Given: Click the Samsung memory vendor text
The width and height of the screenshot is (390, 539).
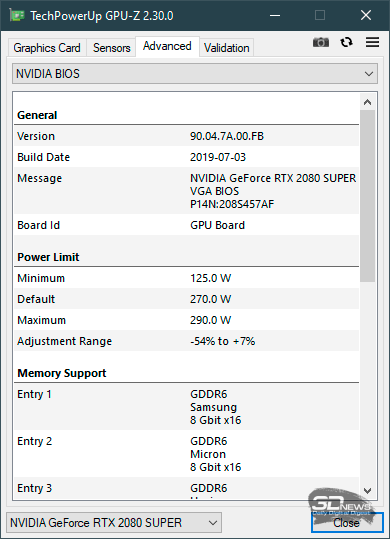Looking at the screenshot, I should pos(213,407).
